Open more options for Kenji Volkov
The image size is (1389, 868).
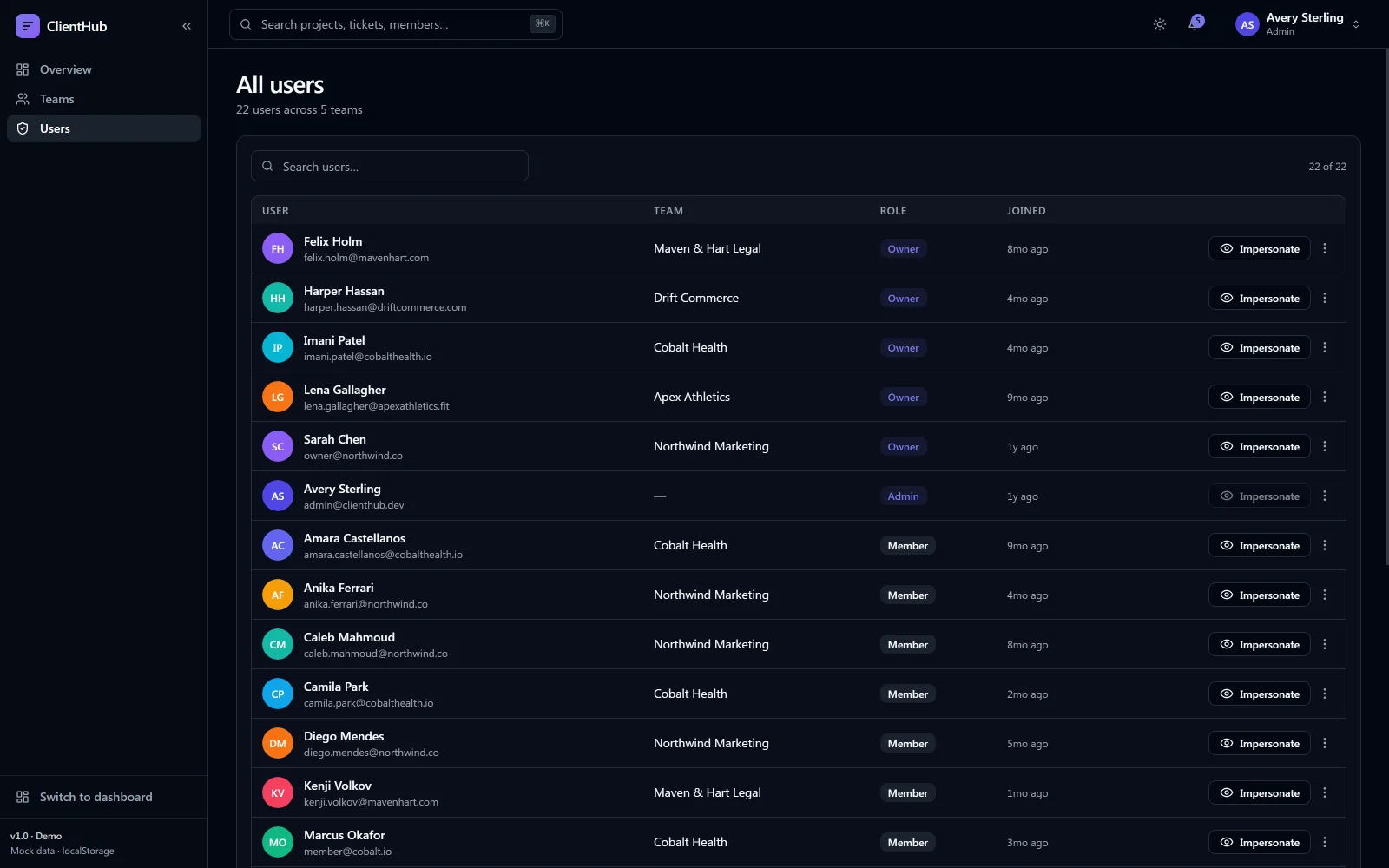click(1325, 792)
